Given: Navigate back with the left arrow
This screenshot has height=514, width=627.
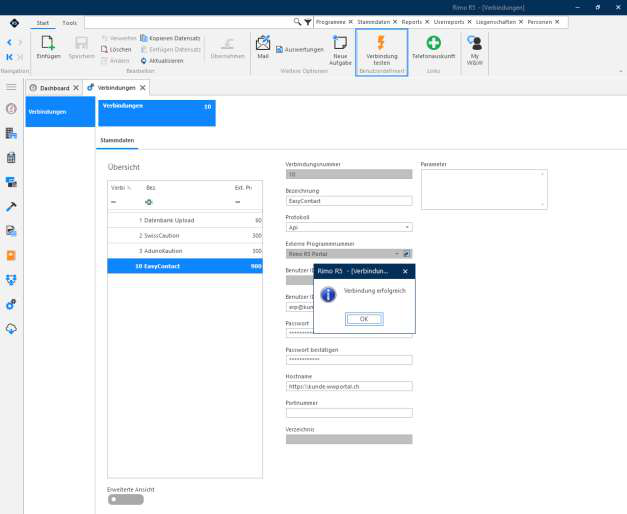Looking at the screenshot, I should tap(9, 42).
